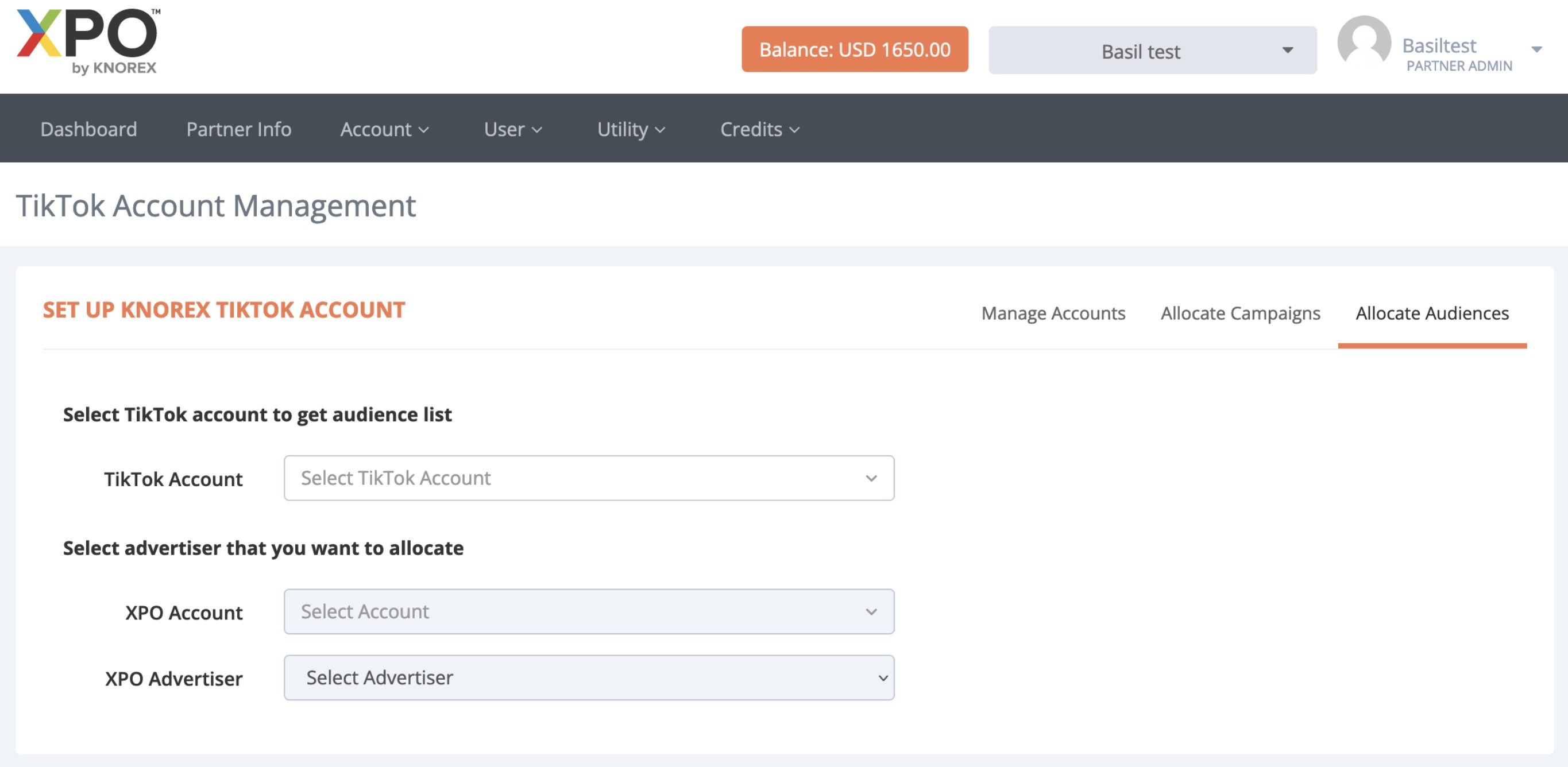Viewport: 1568px width, 767px height.
Task: Click the user avatar icon
Action: pos(1364,41)
